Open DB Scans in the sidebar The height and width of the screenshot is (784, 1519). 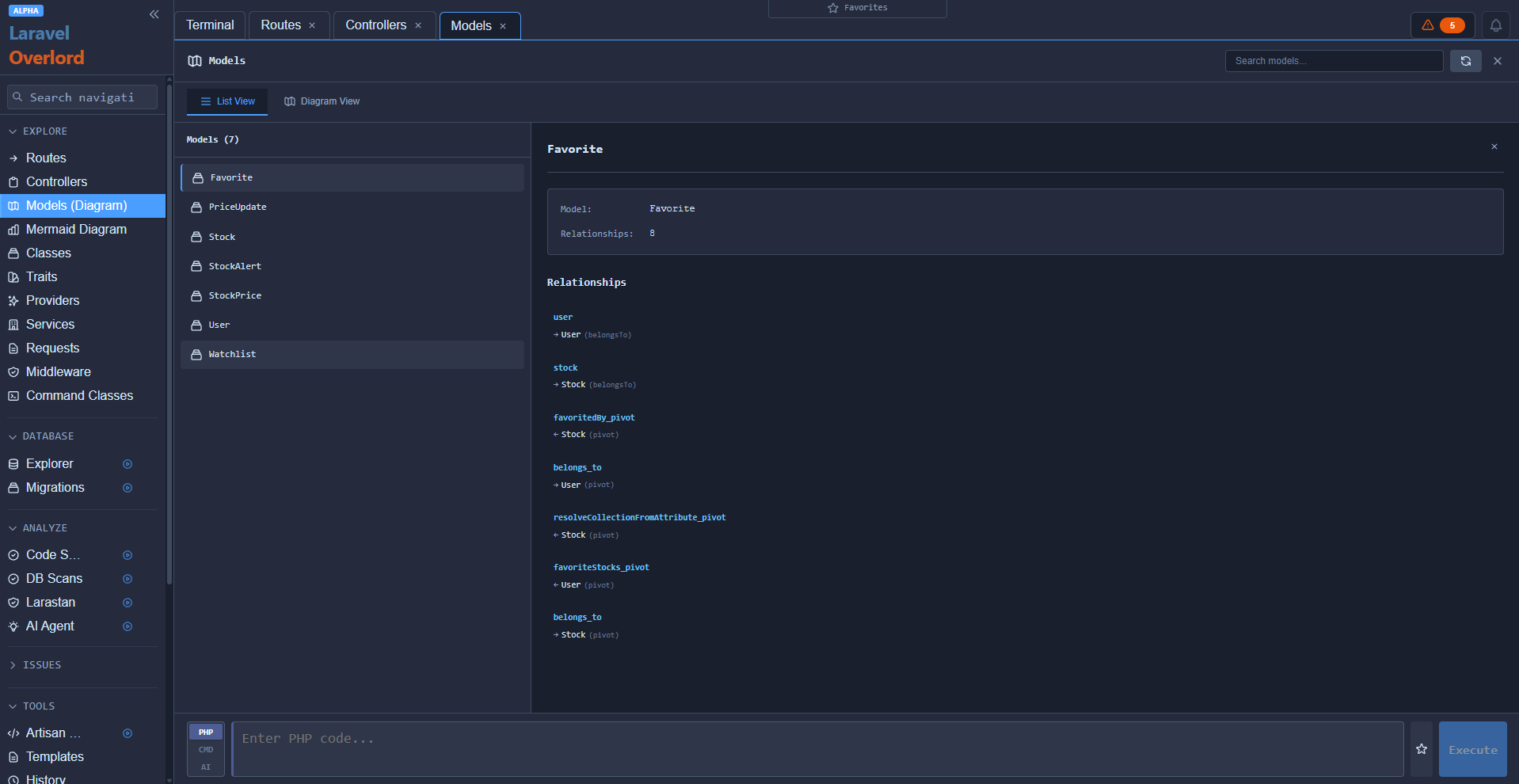(54, 578)
